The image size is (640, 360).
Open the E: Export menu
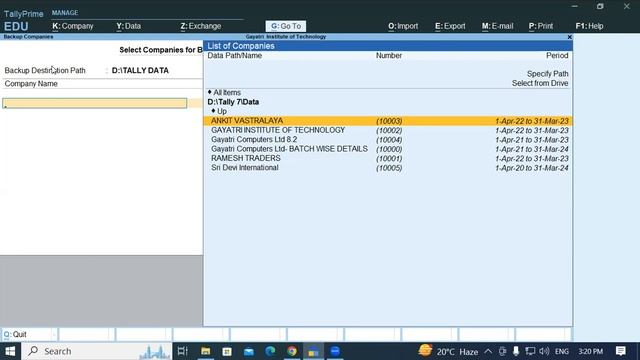click(450, 26)
